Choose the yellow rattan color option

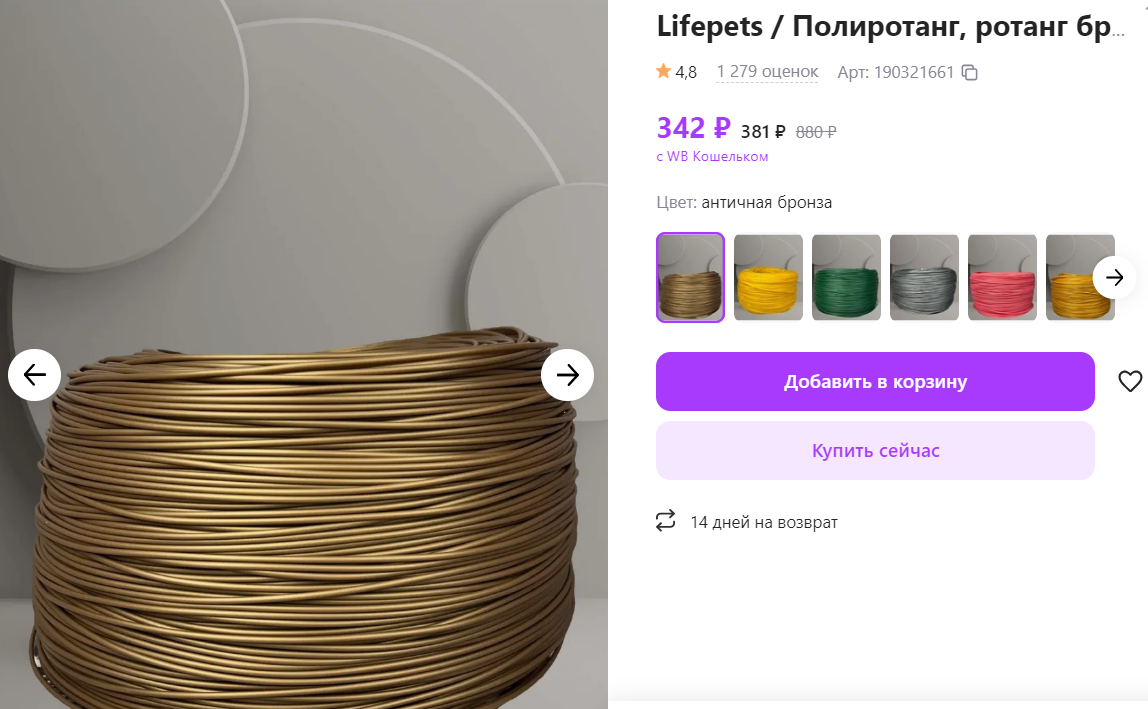pos(768,278)
